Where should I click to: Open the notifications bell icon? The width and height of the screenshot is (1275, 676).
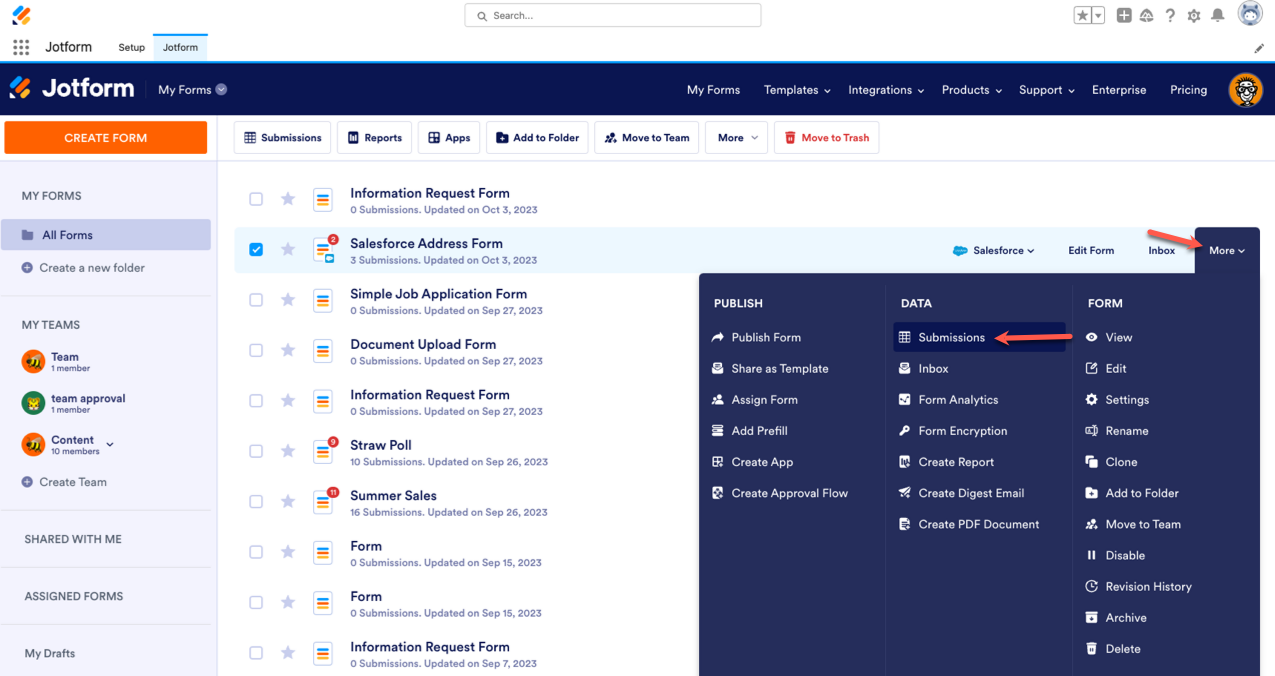[1218, 15]
